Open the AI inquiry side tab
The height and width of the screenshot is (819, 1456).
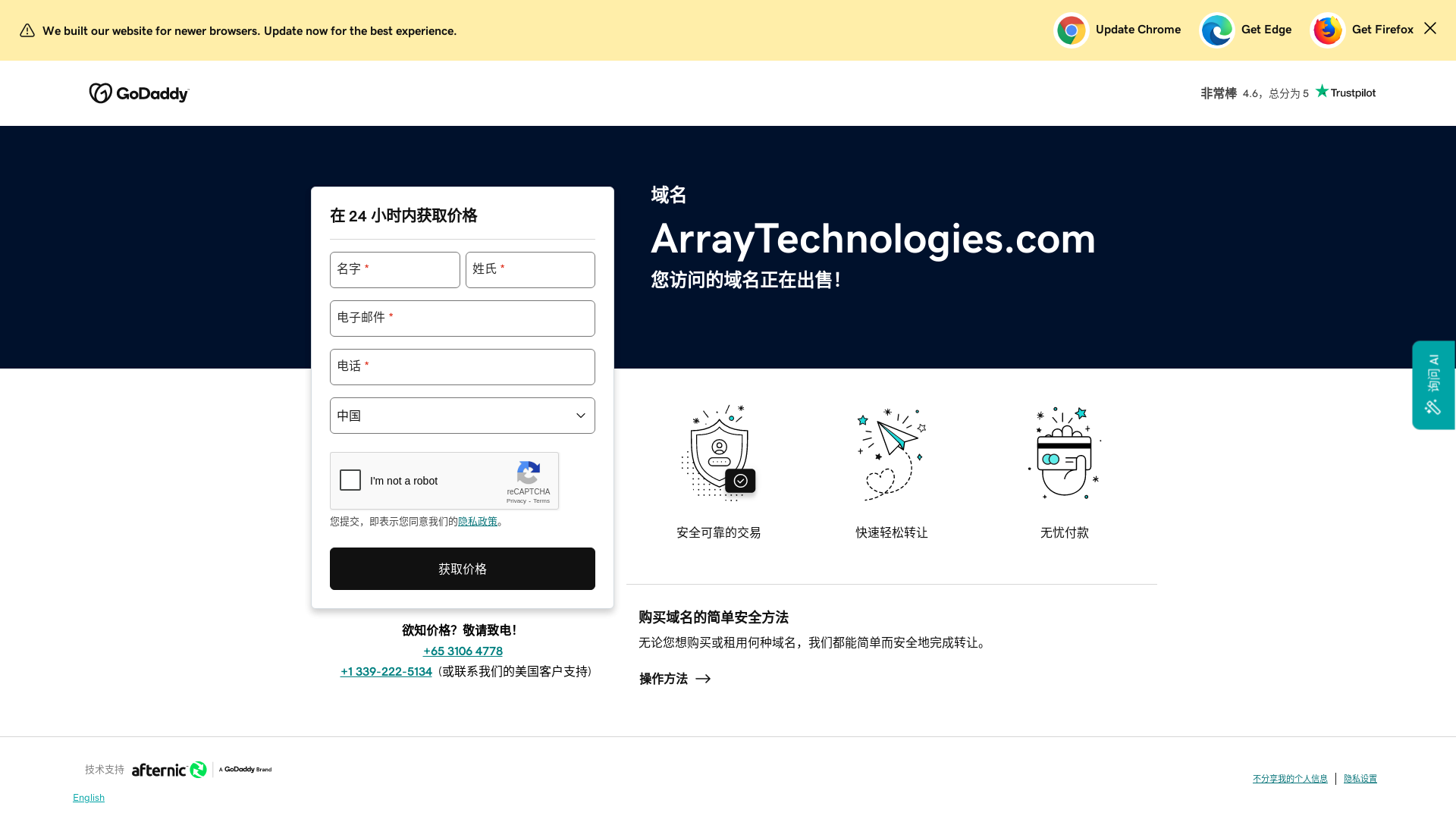1433,384
